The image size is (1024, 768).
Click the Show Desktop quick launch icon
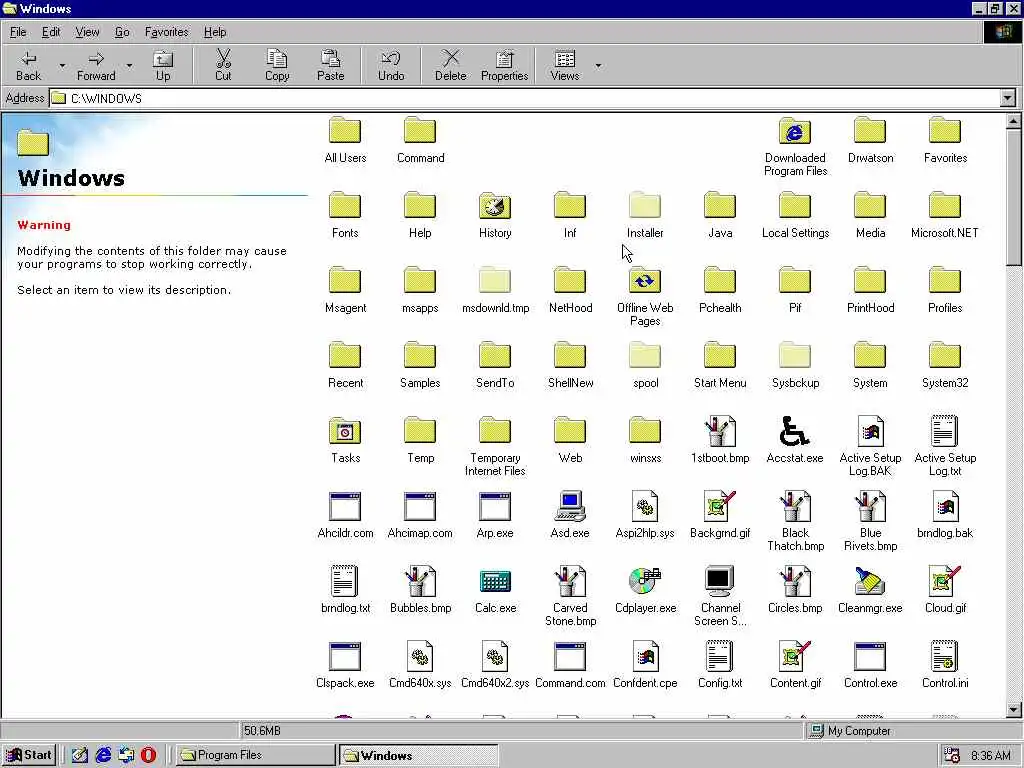pos(80,755)
